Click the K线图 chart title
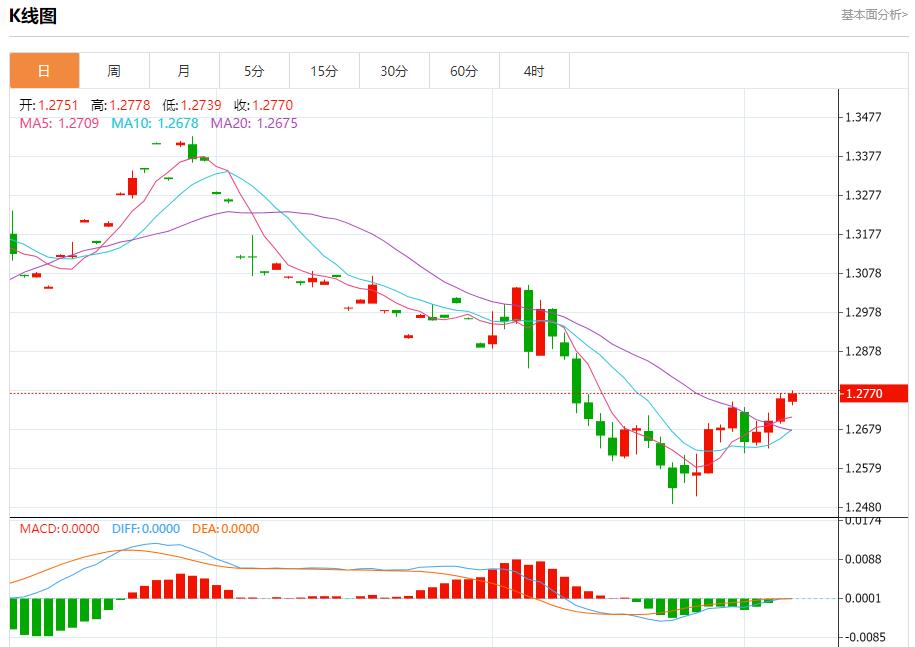This screenshot has width=915, height=647. (33, 16)
